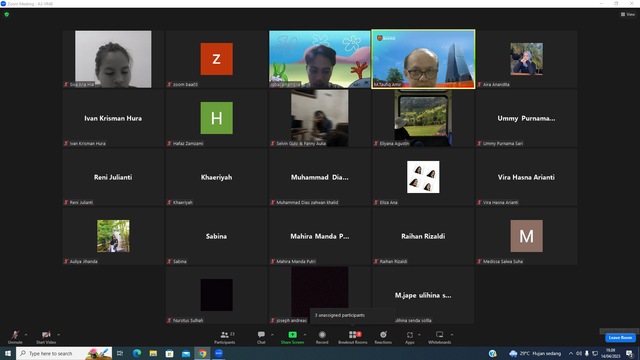Viewport: 640px width, 360px height.
Task: Open Whiteboards
Action: coord(440,337)
